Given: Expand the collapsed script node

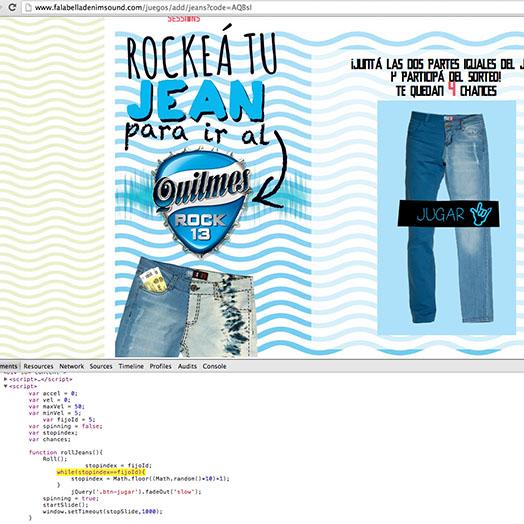Looking at the screenshot, I should coord(5,379).
